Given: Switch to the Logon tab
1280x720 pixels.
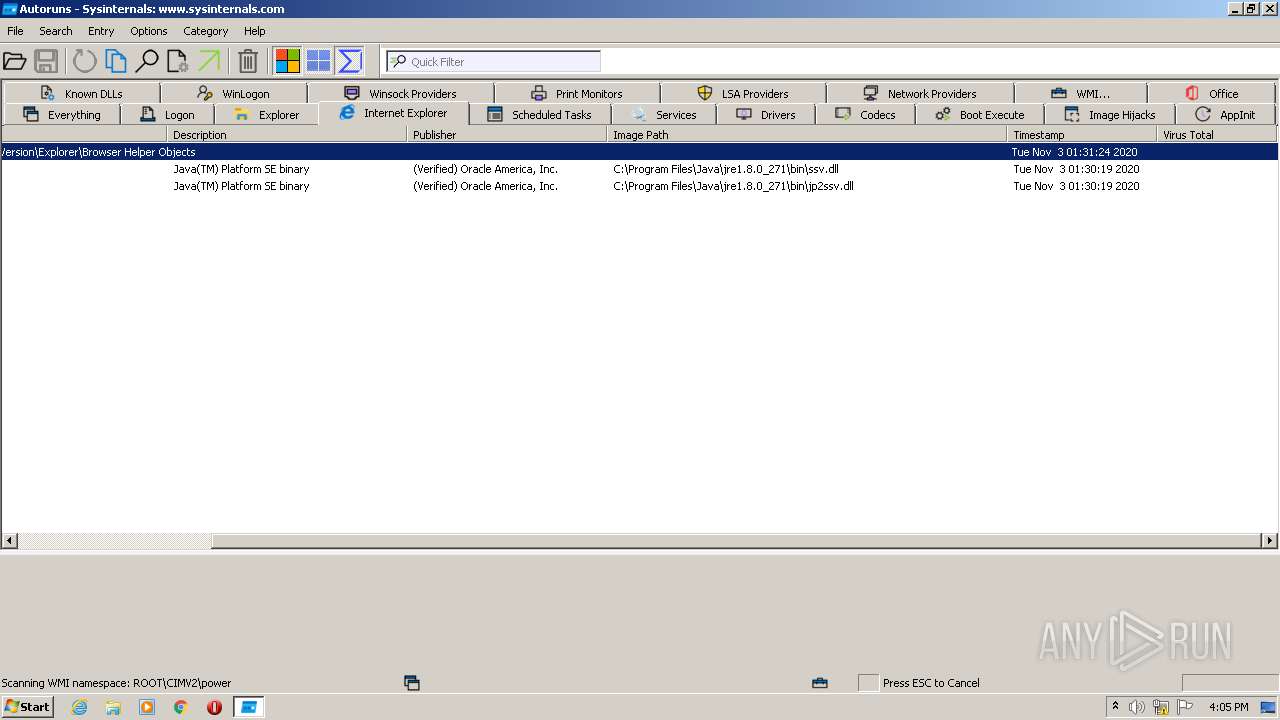Looking at the screenshot, I should (x=167, y=114).
